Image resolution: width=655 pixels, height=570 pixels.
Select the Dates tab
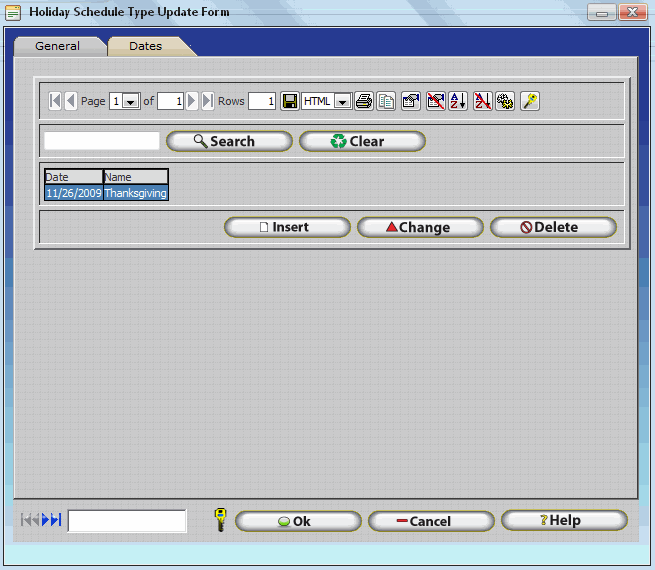tap(146, 46)
